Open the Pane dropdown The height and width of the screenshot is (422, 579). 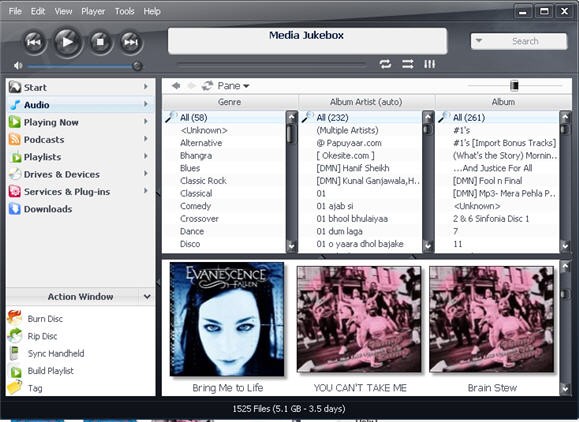(x=233, y=86)
